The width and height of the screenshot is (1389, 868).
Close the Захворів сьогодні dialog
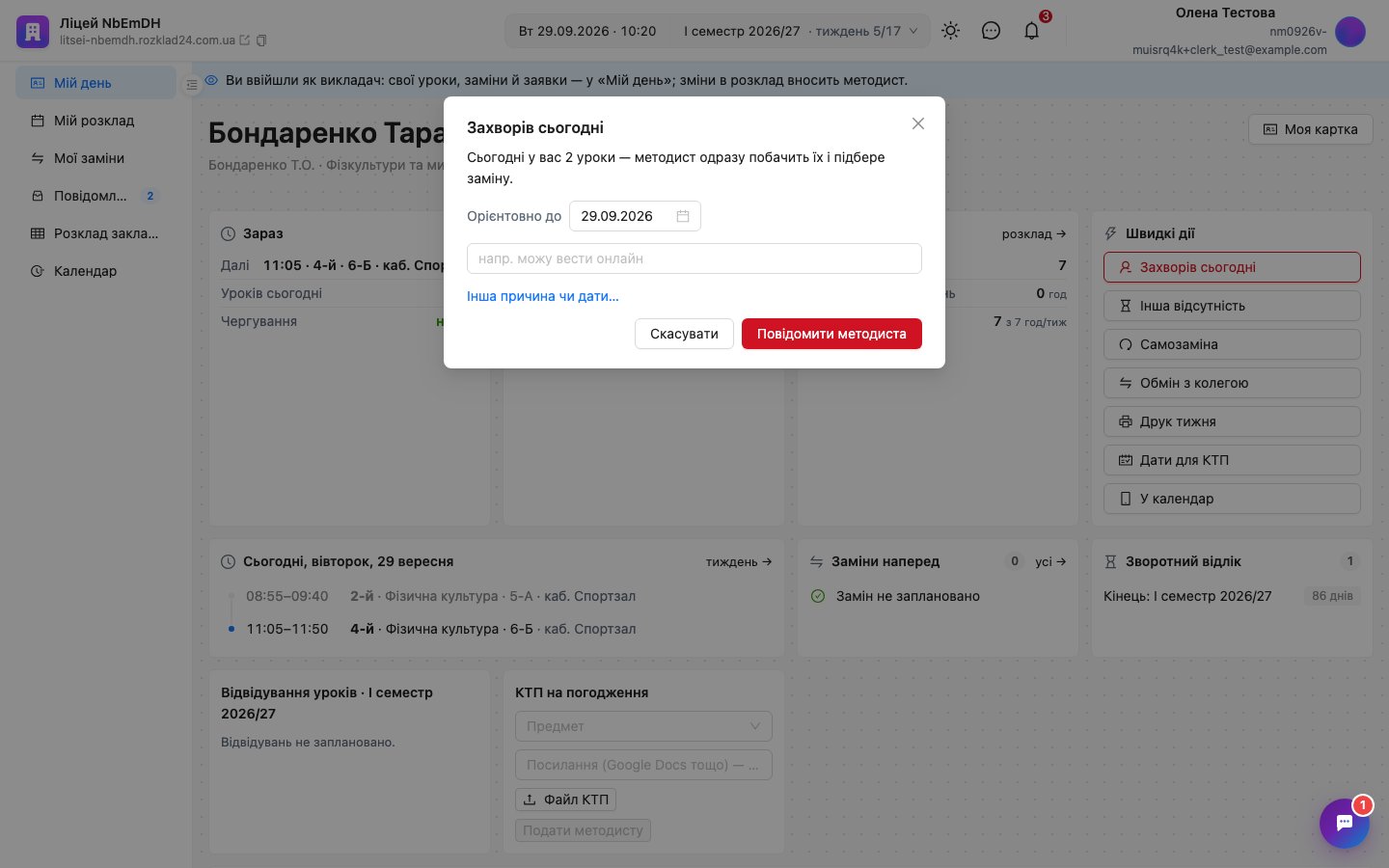pyautogui.click(x=918, y=123)
